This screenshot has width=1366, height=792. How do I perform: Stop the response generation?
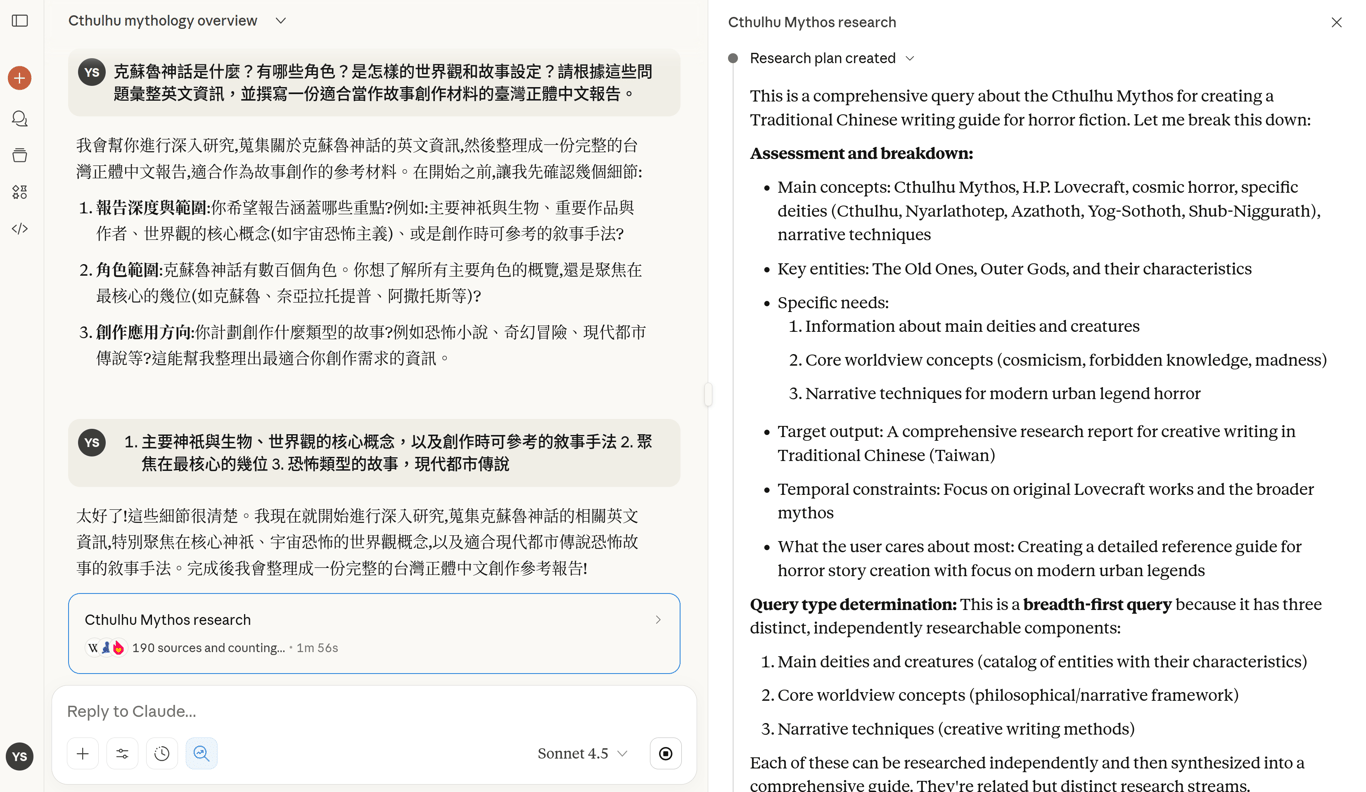[x=666, y=754]
